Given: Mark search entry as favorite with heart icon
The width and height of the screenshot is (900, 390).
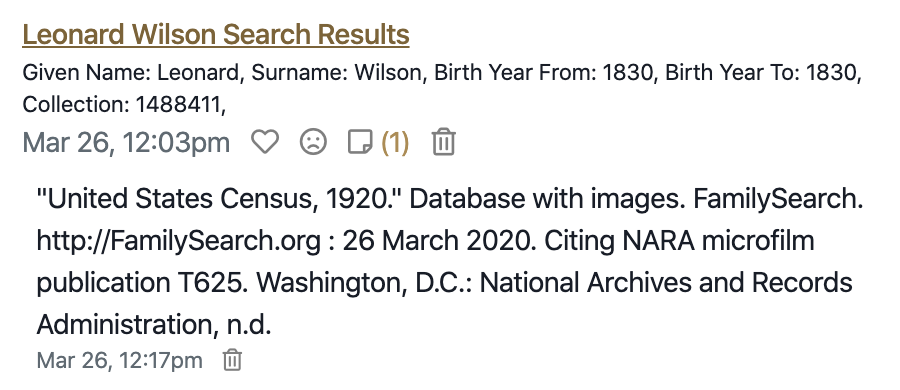Looking at the screenshot, I should pyautogui.click(x=265, y=141).
